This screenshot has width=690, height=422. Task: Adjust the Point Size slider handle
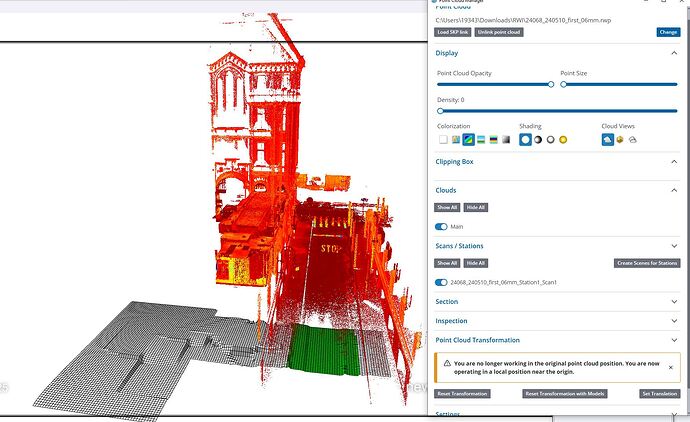(x=563, y=84)
